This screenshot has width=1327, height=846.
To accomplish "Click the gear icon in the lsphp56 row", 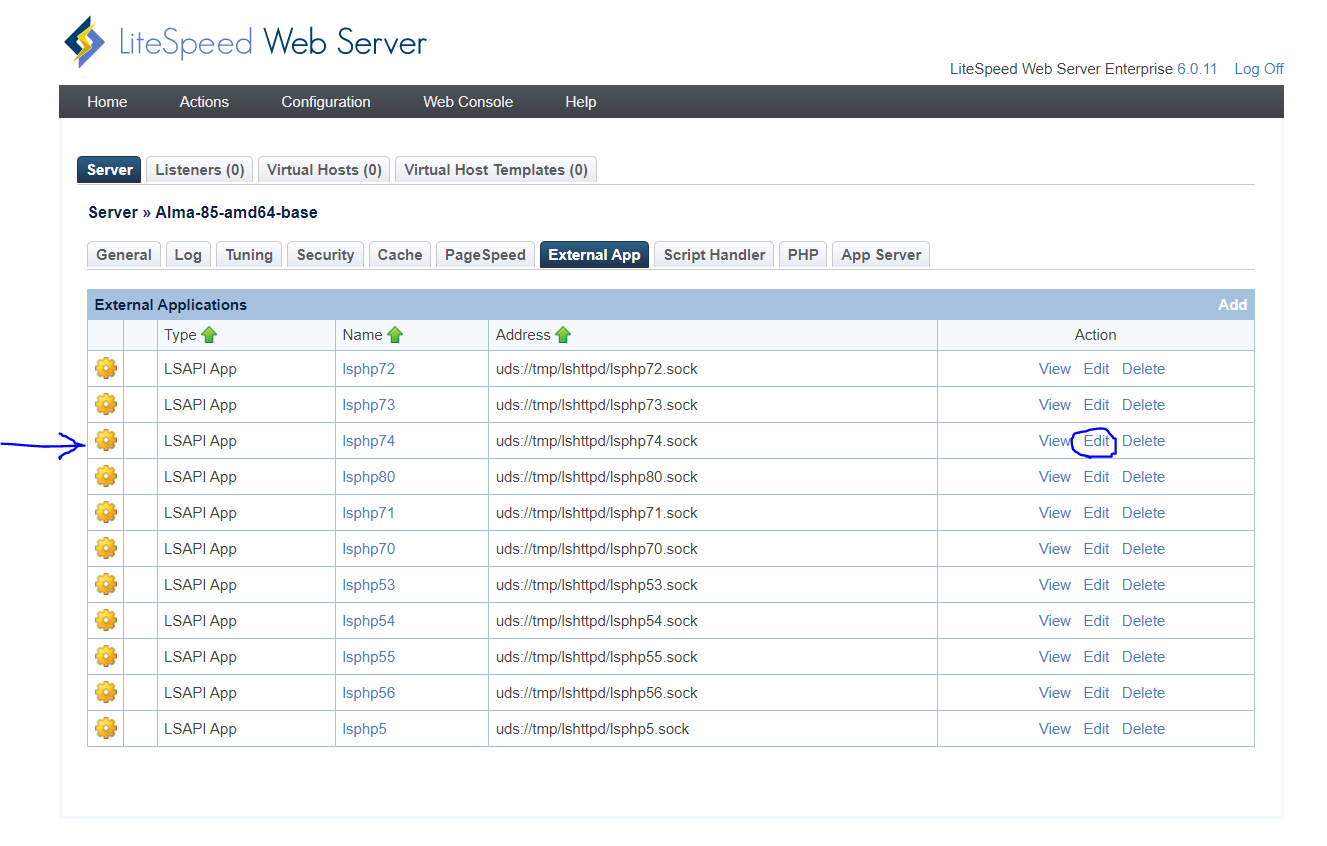I will click(106, 693).
